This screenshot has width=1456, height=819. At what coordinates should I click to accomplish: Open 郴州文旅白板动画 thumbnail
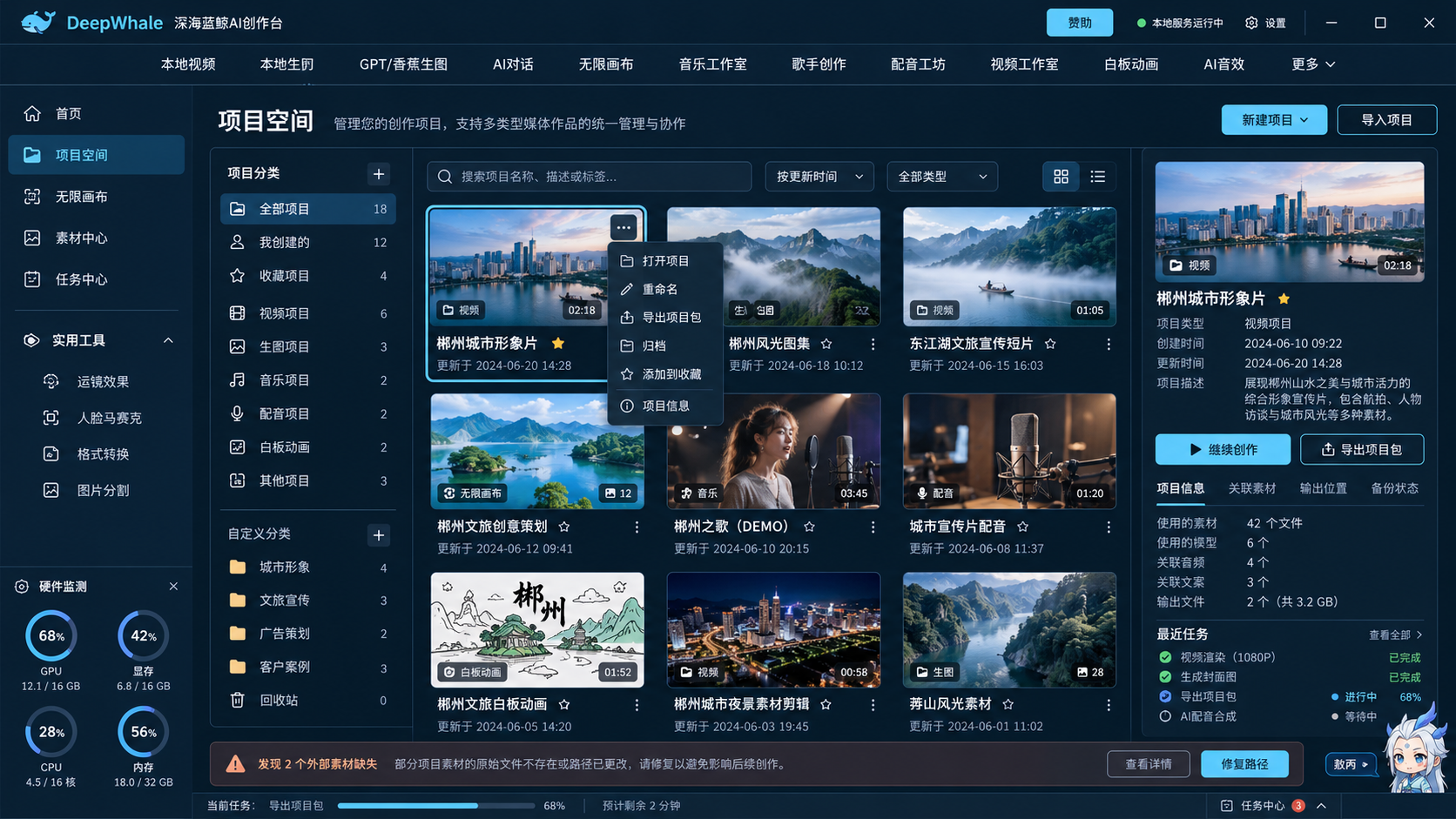coord(537,629)
